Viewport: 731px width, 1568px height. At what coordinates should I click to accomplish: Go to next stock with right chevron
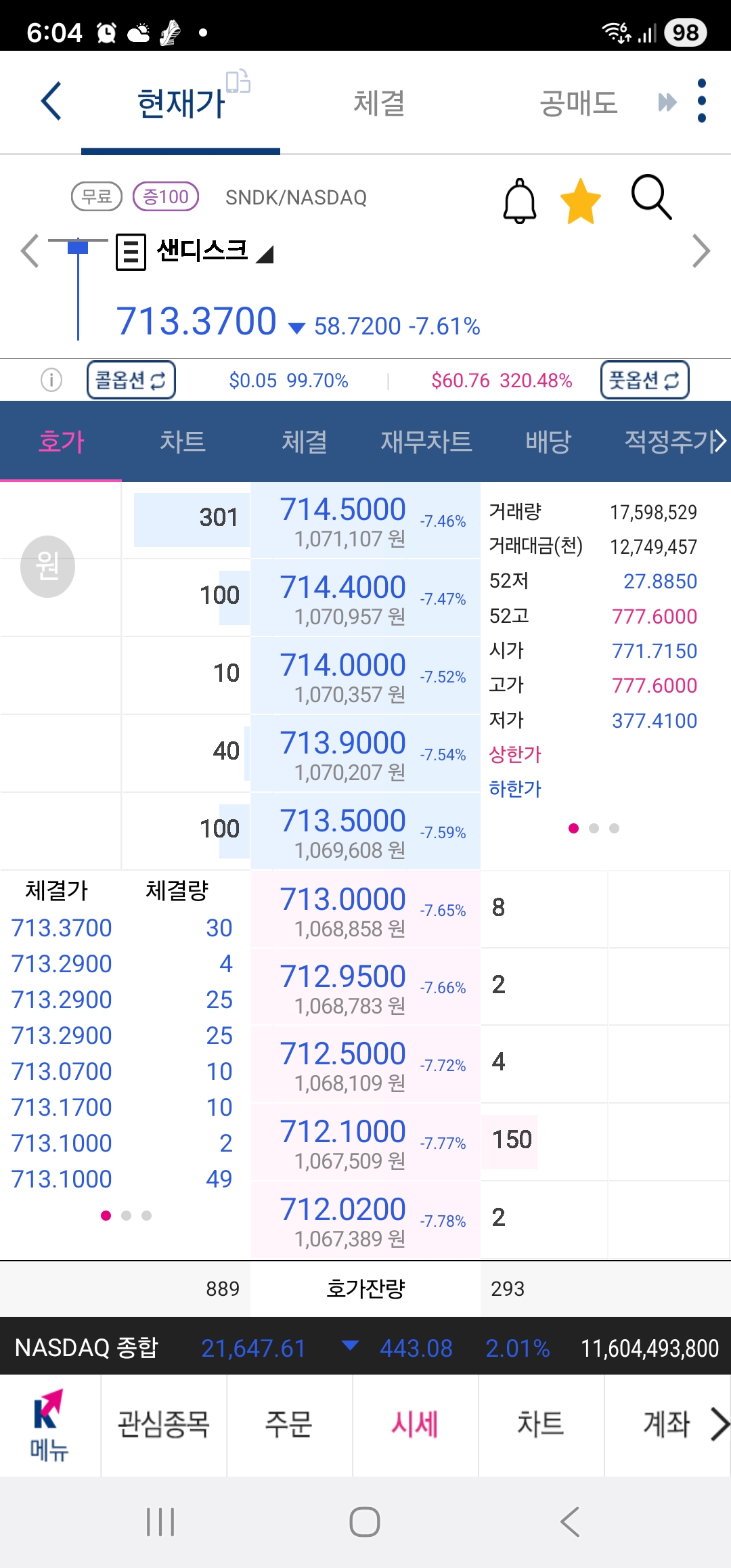tap(701, 251)
